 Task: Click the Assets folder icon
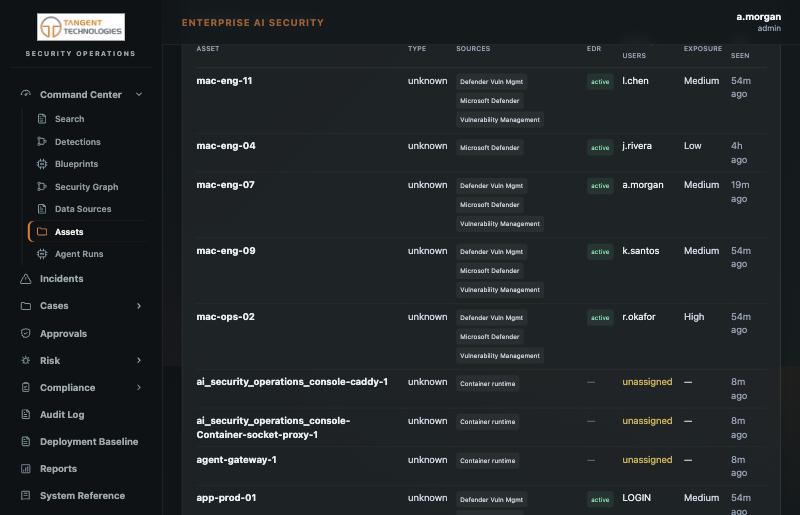(42, 232)
